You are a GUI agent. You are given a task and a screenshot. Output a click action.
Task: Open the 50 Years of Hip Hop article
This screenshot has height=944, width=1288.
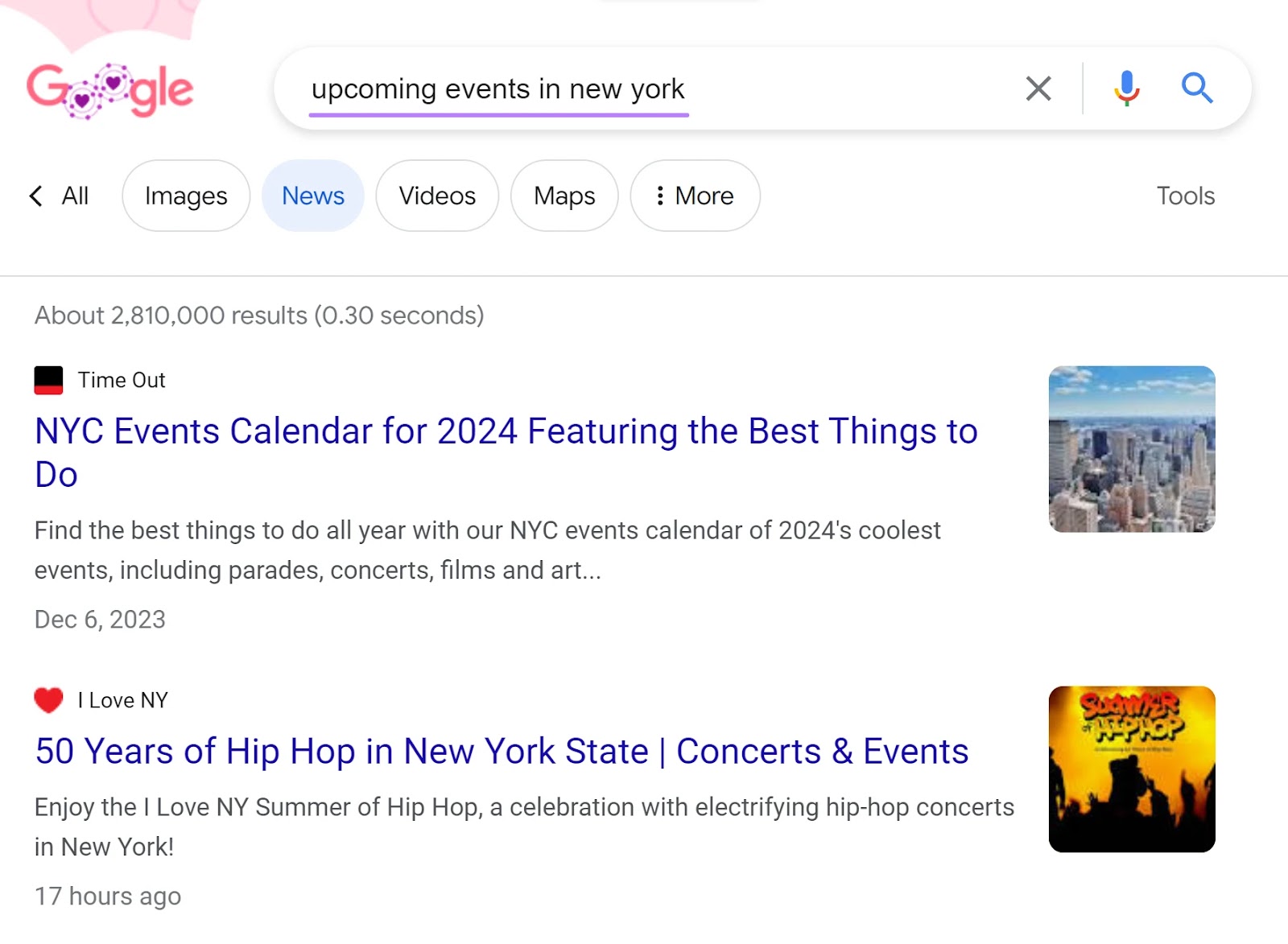pos(500,752)
